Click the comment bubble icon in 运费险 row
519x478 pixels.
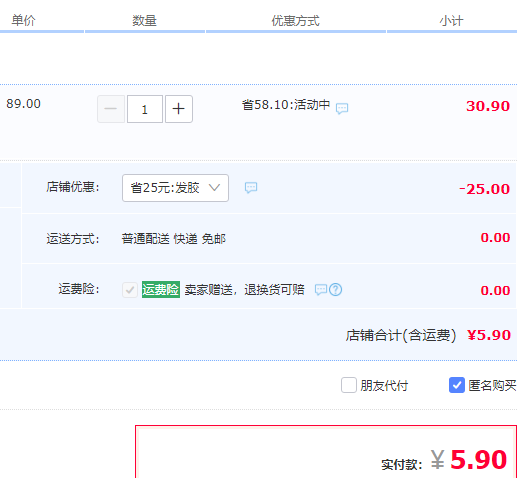point(321,289)
